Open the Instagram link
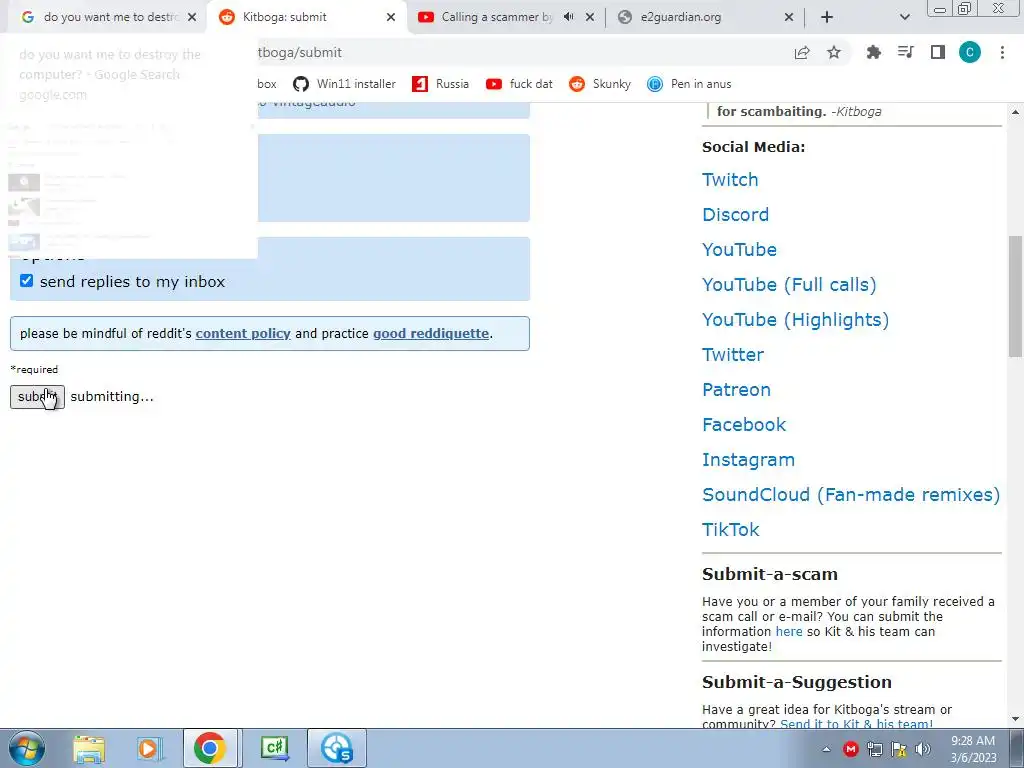1024x768 pixels. pyautogui.click(x=748, y=460)
